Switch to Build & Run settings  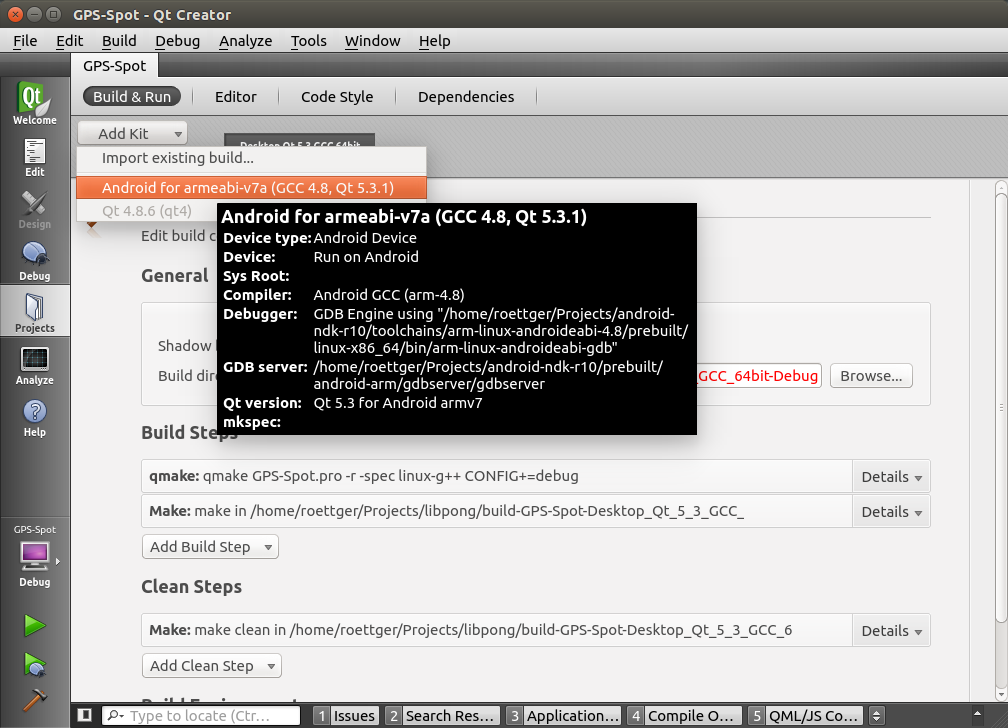(132, 96)
